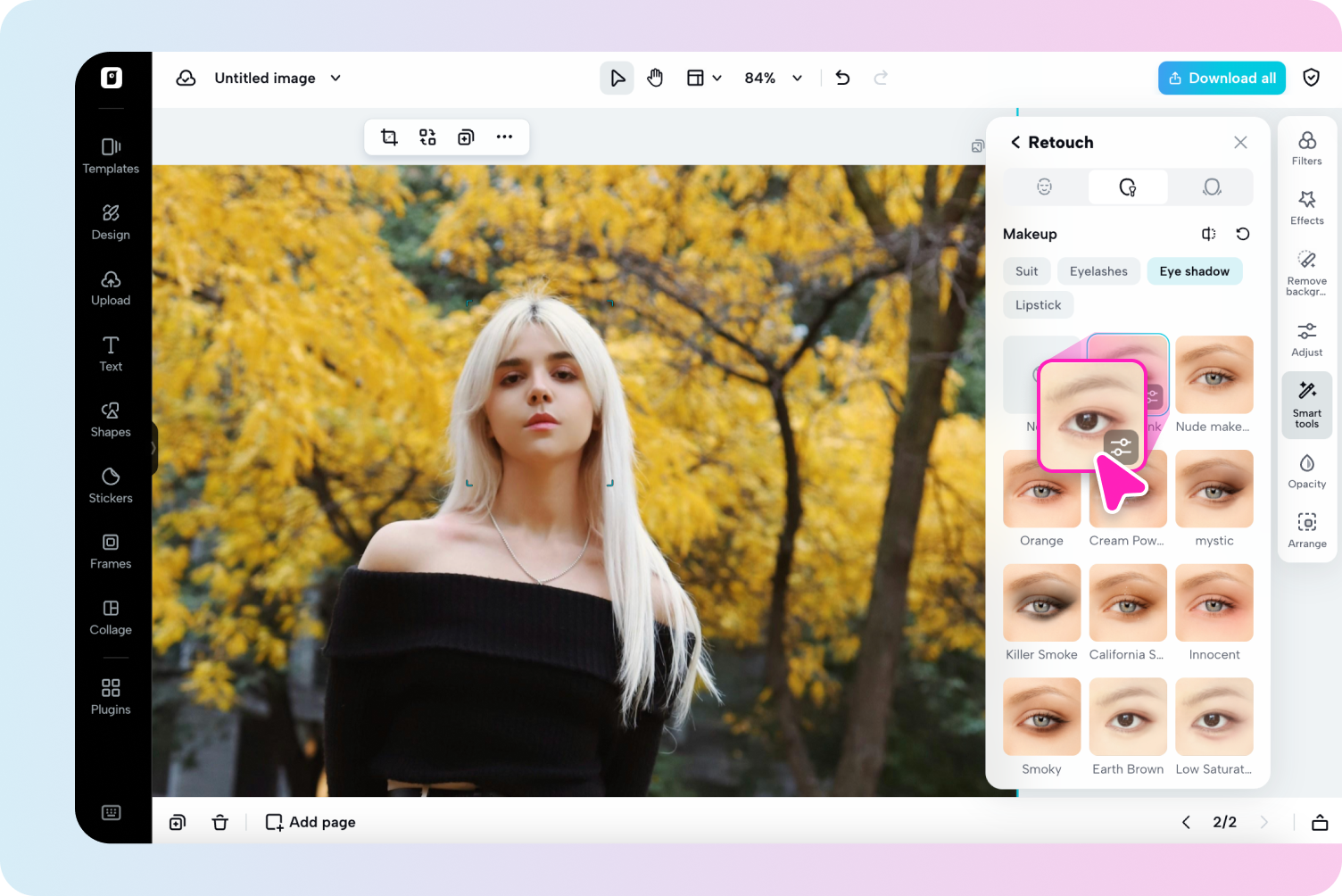This screenshot has width=1342, height=896.
Task: Click the undo arrow
Action: click(842, 79)
